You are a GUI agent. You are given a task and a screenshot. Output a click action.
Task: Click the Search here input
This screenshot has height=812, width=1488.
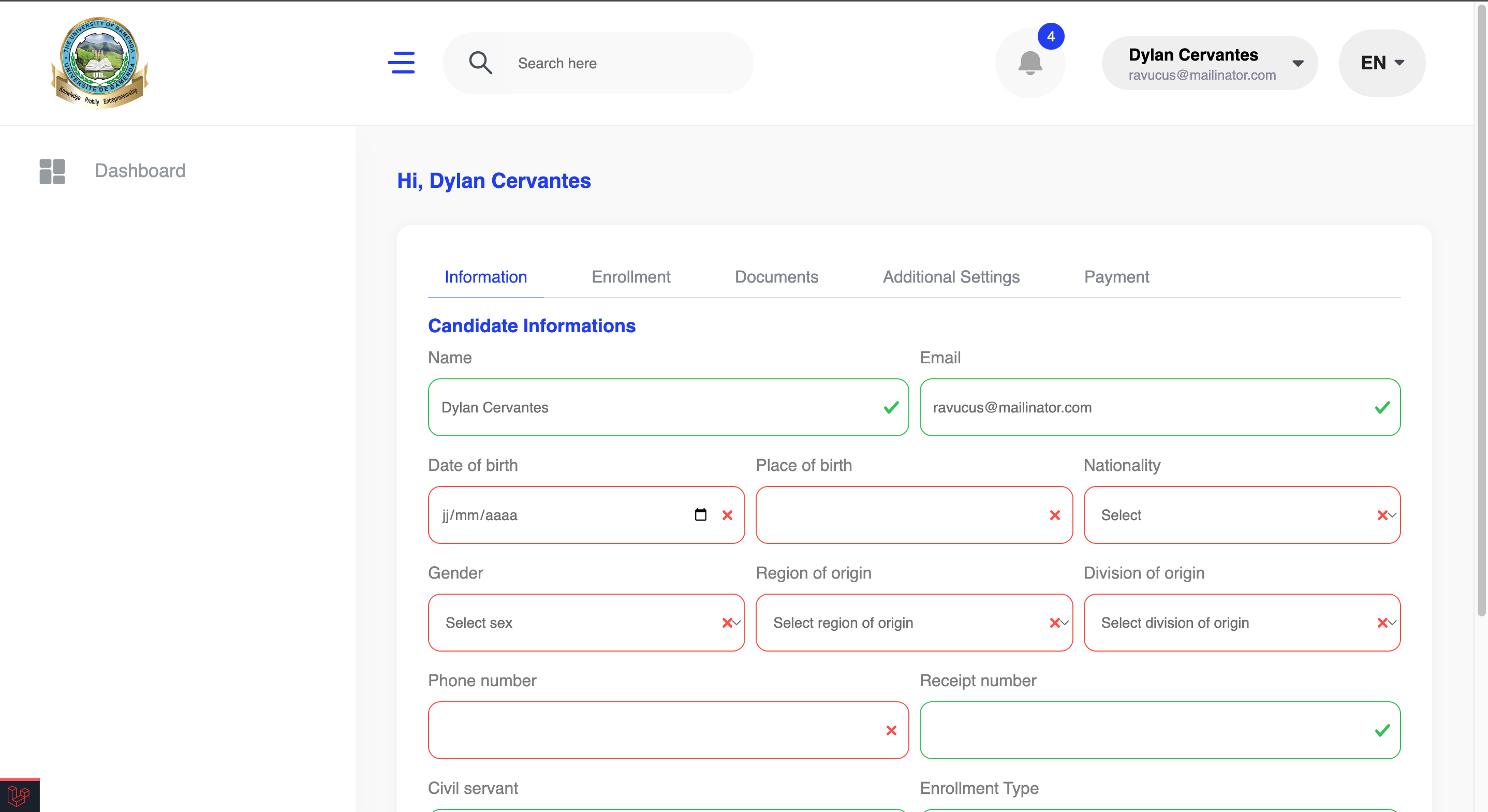[x=630, y=63]
